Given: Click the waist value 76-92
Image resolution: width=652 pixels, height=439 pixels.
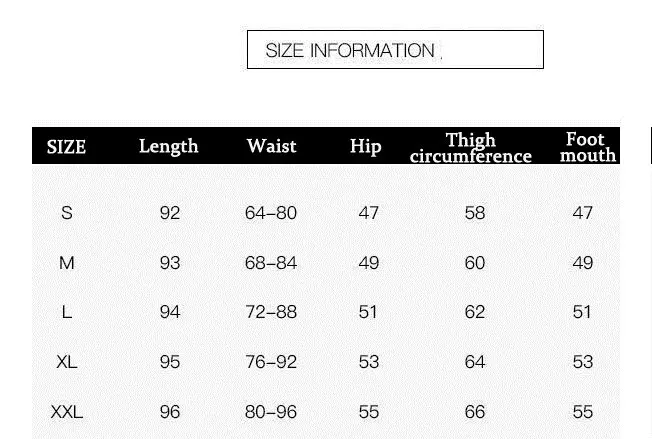Looking at the screenshot, I should click(271, 362).
